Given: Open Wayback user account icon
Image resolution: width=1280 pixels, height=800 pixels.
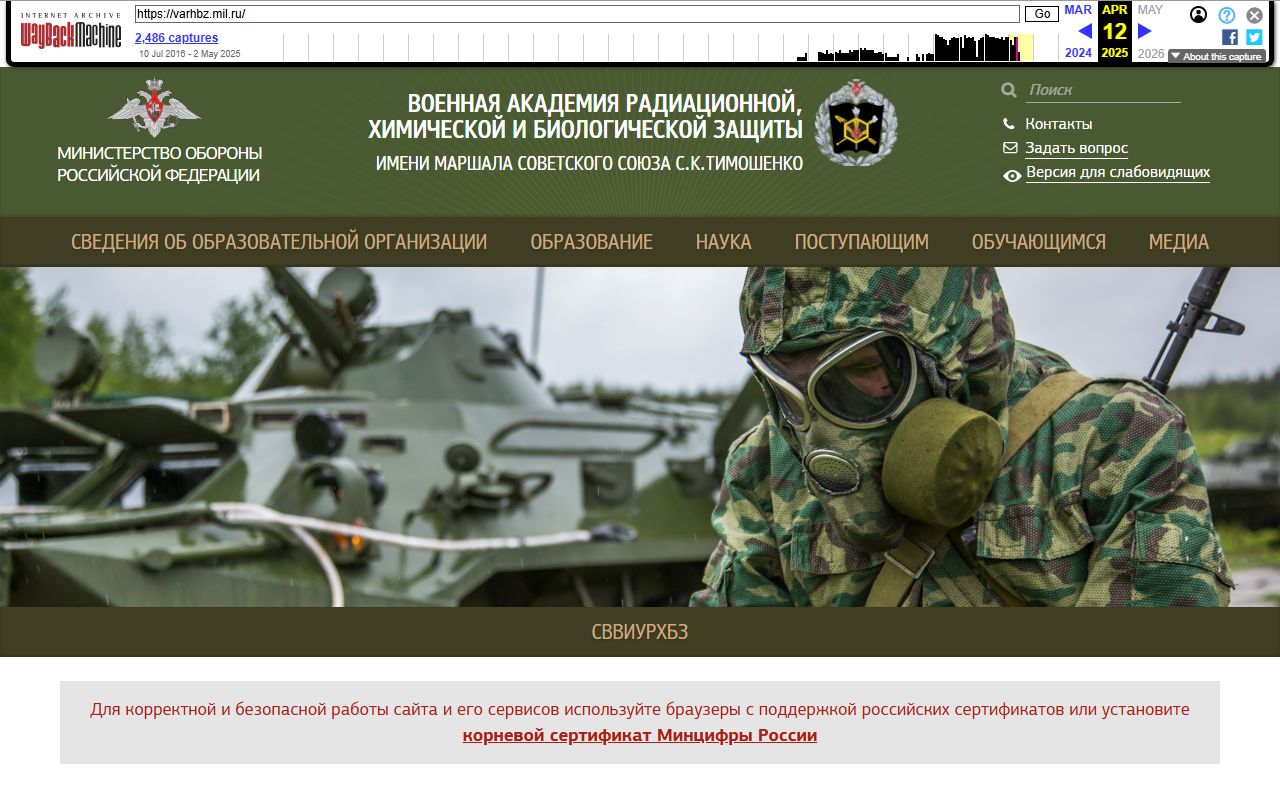Looking at the screenshot, I should 1199,15.
